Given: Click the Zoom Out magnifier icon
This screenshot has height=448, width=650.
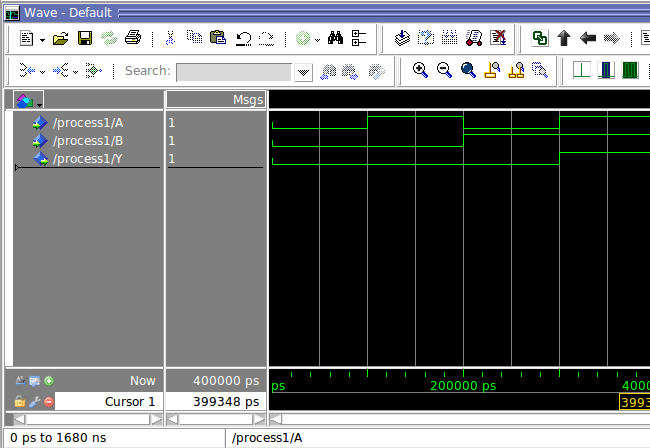Looking at the screenshot, I should (x=444, y=70).
